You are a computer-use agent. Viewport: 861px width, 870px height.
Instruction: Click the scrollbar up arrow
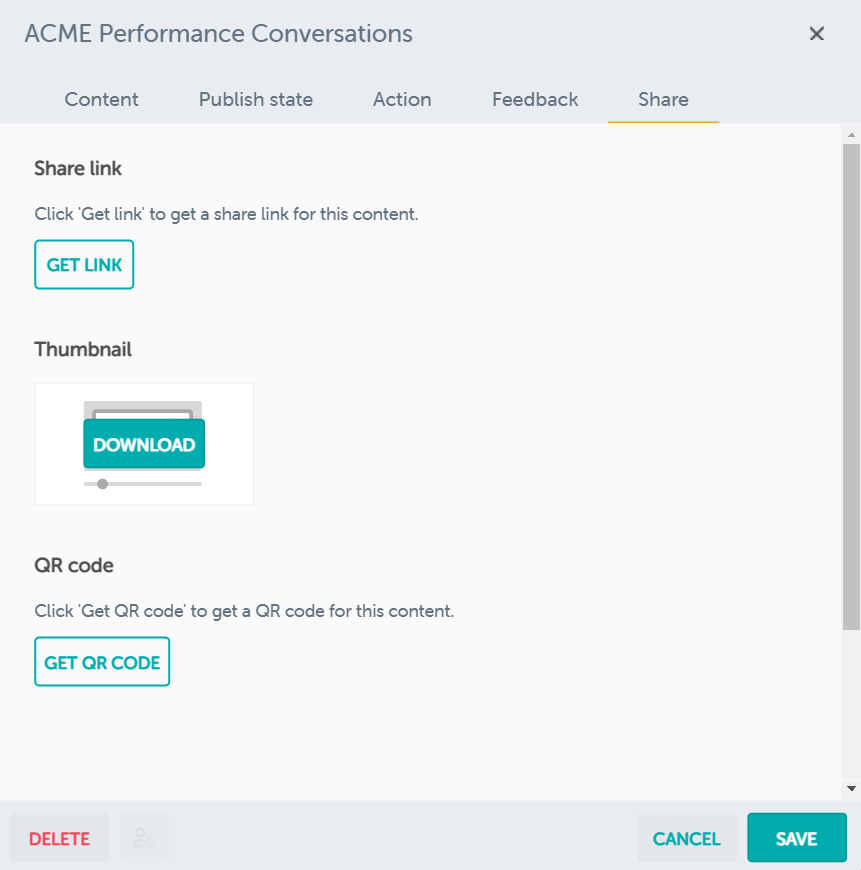click(x=851, y=135)
